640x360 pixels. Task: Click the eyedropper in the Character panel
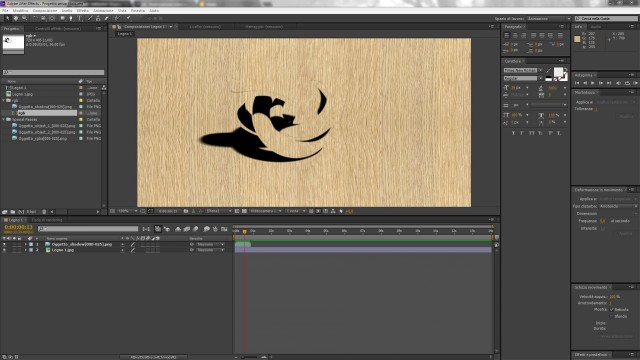(548, 71)
